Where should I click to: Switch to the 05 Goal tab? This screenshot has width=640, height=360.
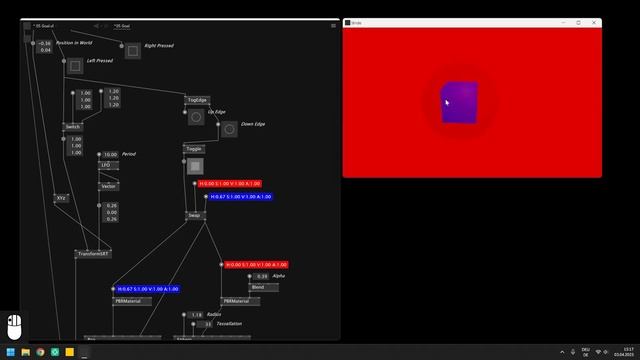pos(122,26)
